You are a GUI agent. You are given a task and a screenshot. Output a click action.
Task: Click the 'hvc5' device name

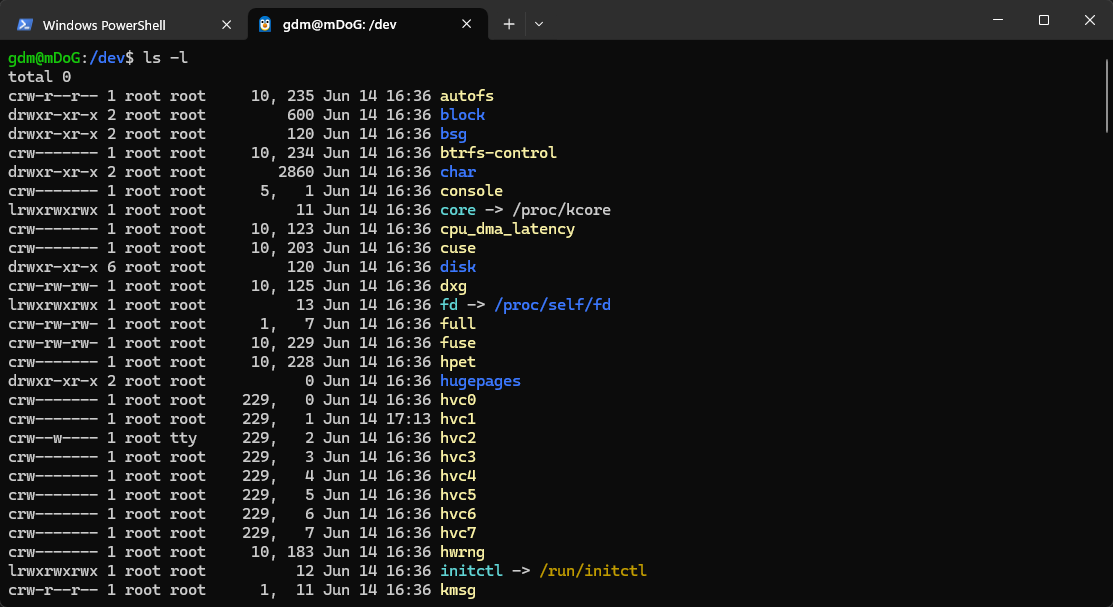click(x=458, y=495)
